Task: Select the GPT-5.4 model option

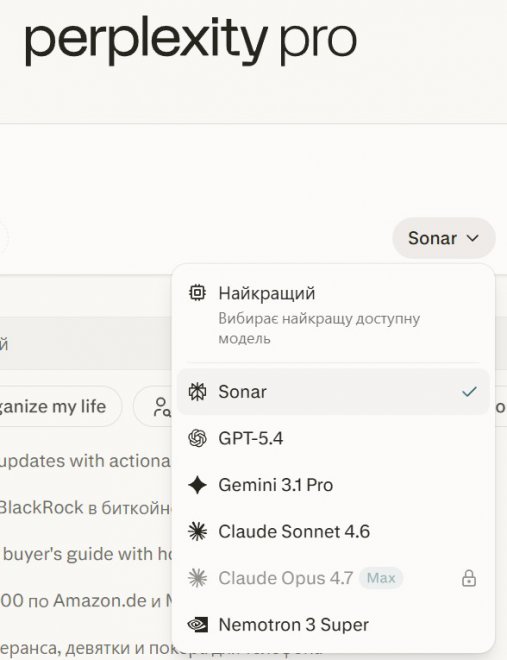Action: pyautogui.click(x=333, y=439)
